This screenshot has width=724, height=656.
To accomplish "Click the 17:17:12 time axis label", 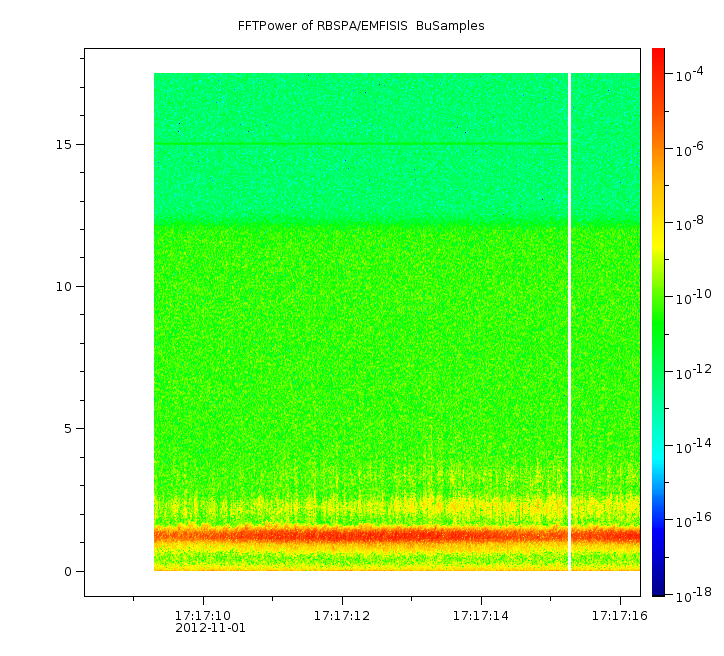I will (x=342, y=616).
